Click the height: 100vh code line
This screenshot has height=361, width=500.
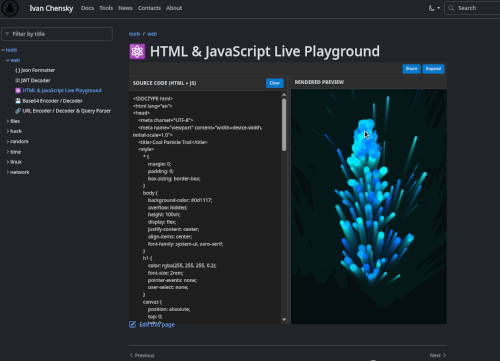click(x=164, y=215)
